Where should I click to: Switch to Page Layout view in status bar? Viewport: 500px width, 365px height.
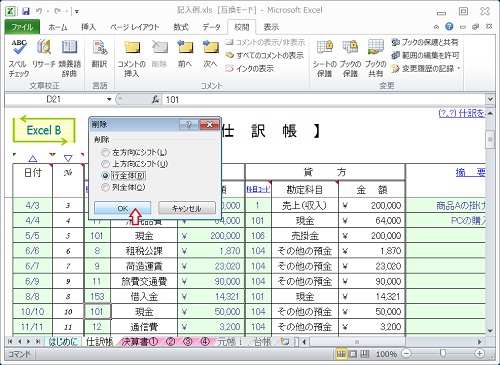click(353, 354)
